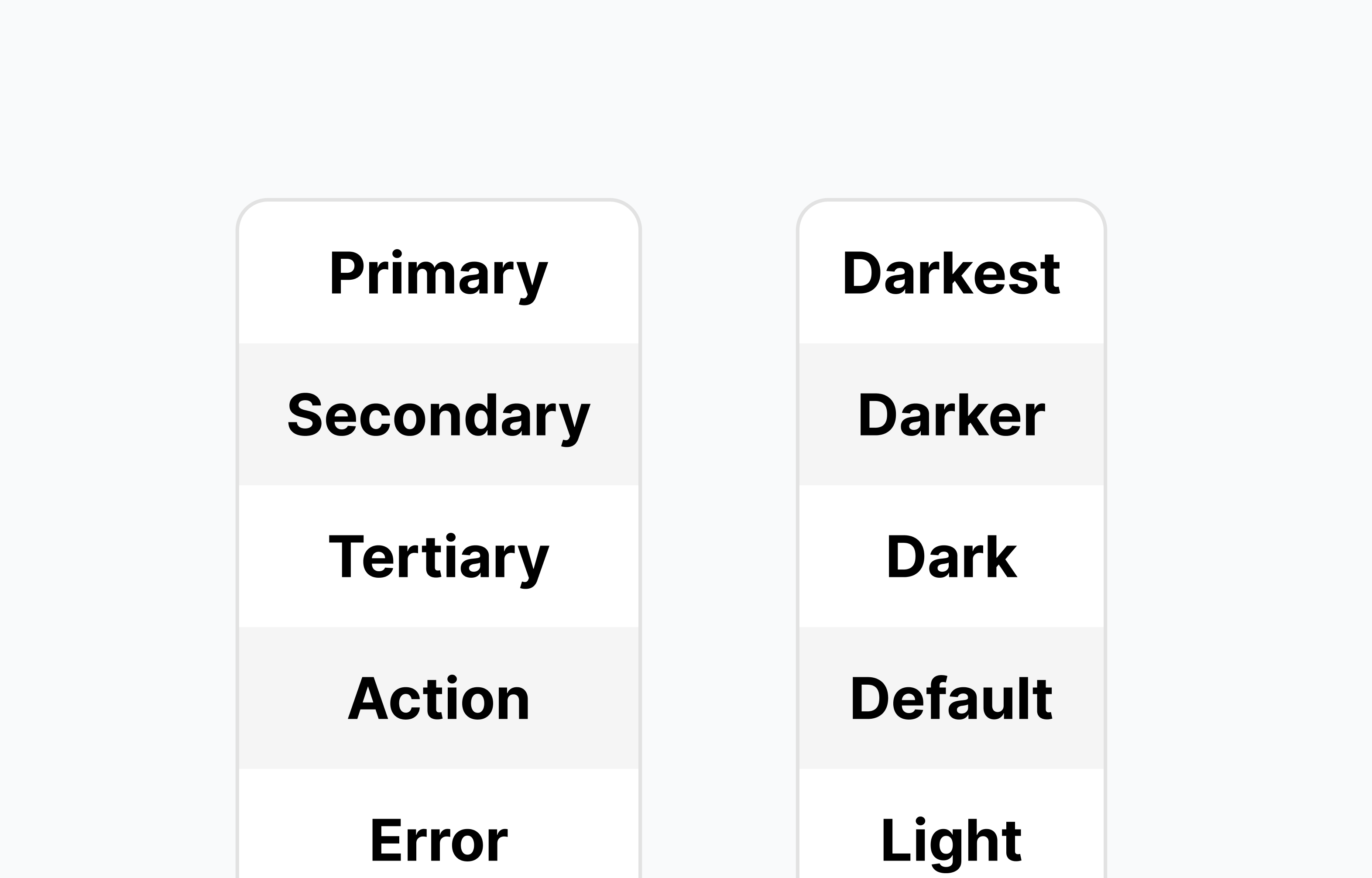Click the Darkest label text

pyautogui.click(x=951, y=274)
